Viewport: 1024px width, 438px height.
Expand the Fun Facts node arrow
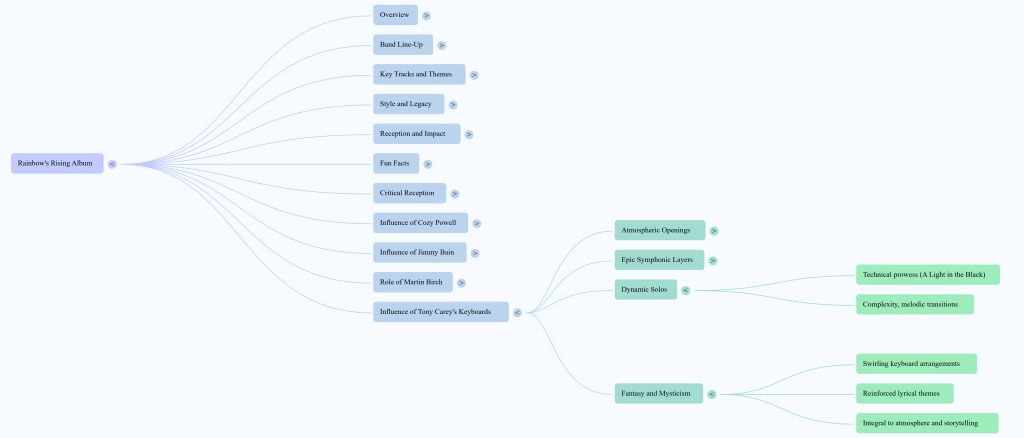427,164
